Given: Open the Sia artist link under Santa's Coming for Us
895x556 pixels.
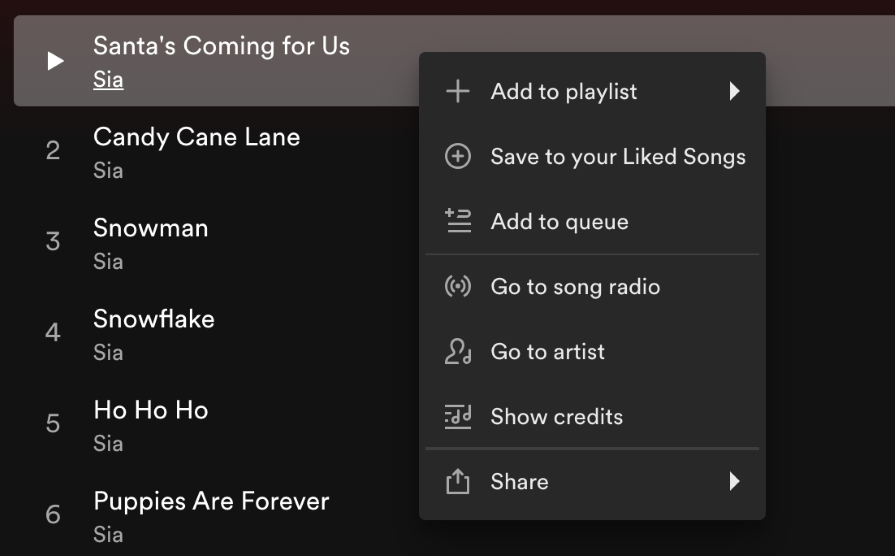Looking at the screenshot, I should tap(108, 80).
